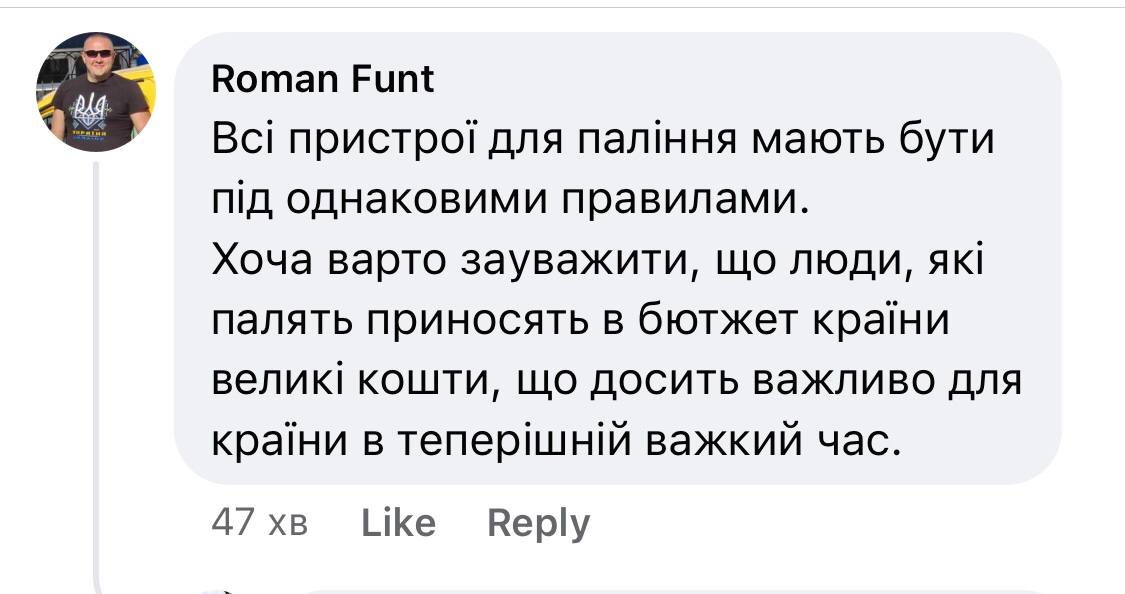Click the line starting with великі кошти
The image size is (1125, 594).
[615, 380]
